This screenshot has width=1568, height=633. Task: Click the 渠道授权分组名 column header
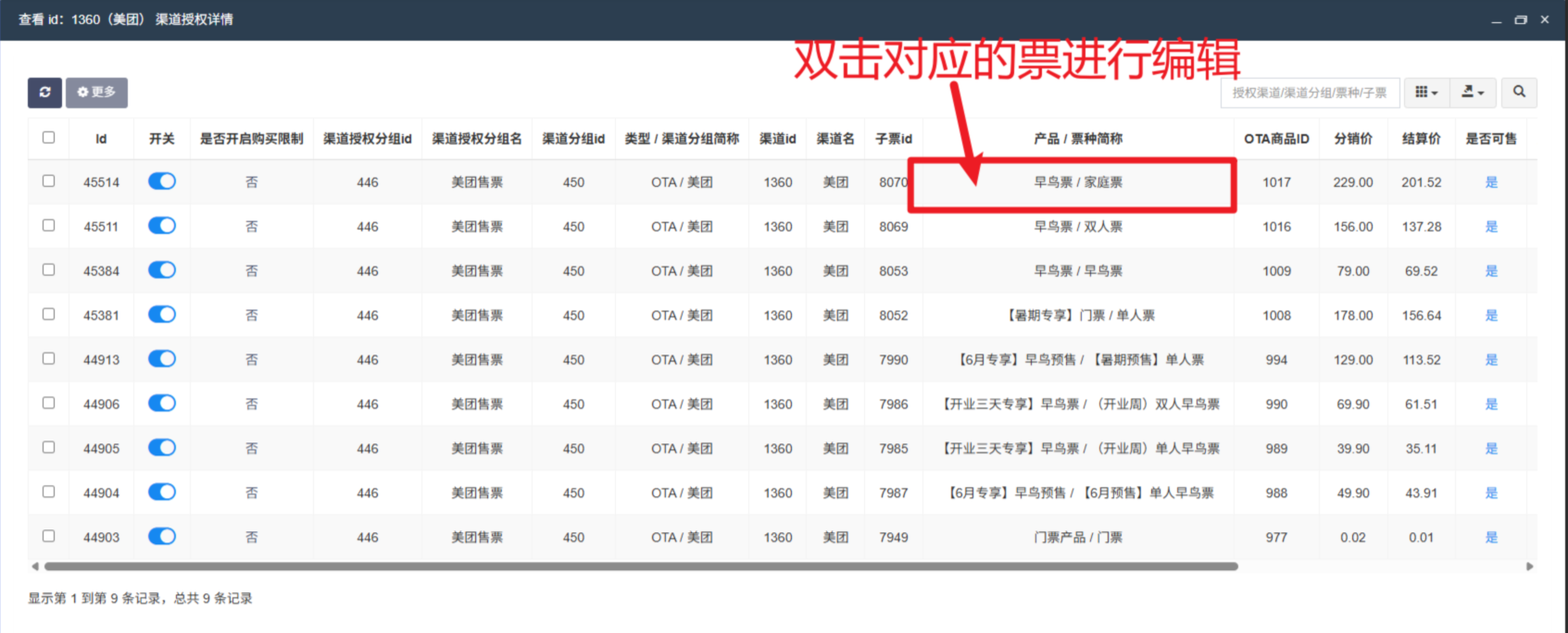tap(477, 139)
